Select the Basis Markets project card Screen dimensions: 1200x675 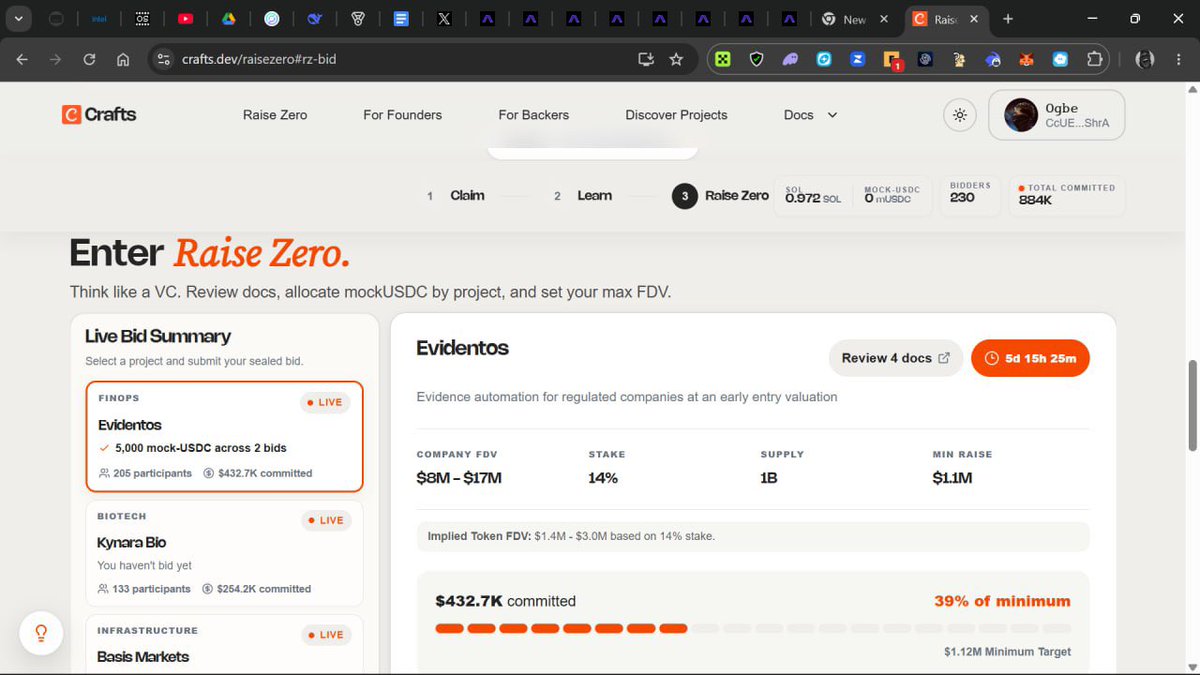point(225,644)
